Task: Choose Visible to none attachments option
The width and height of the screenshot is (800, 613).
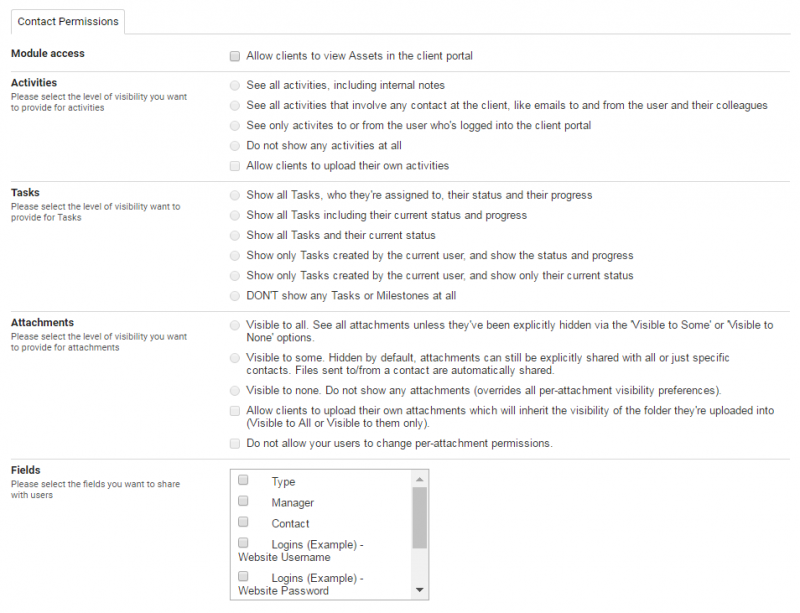Action: tap(234, 390)
